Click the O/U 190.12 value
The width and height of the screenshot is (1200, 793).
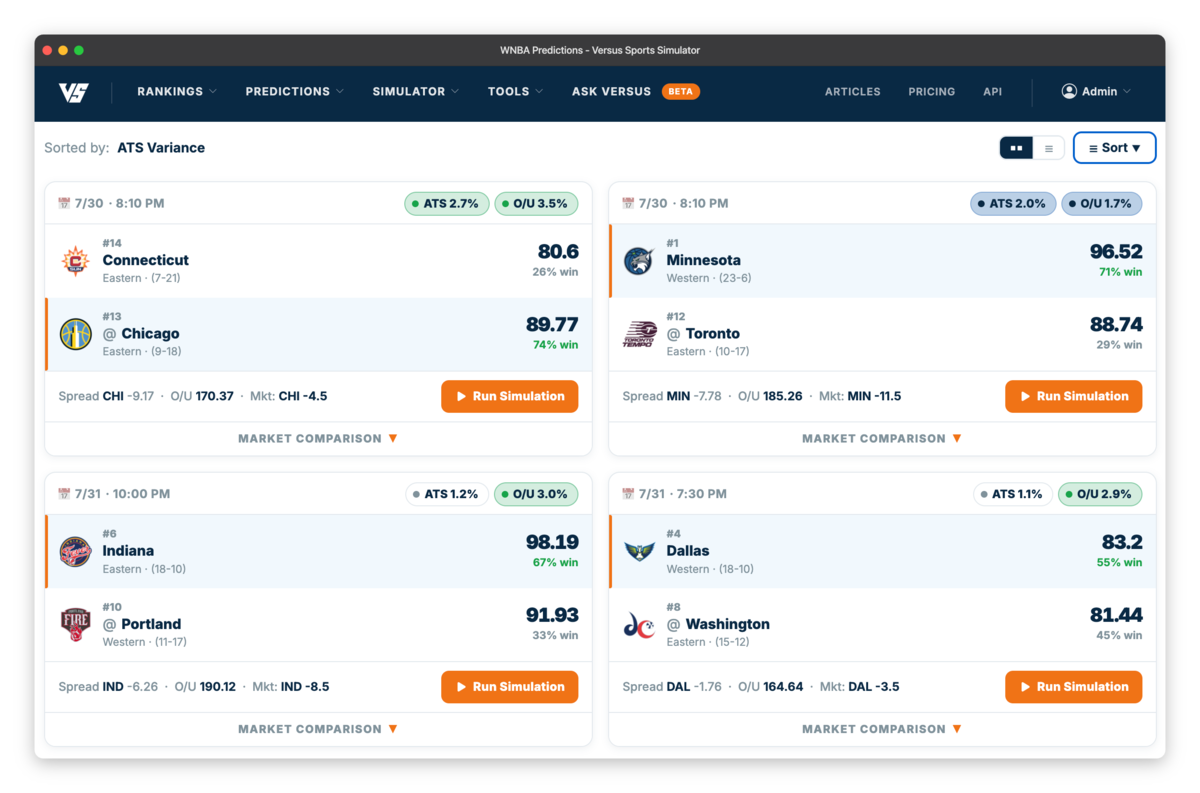click(x=205, y=687)
